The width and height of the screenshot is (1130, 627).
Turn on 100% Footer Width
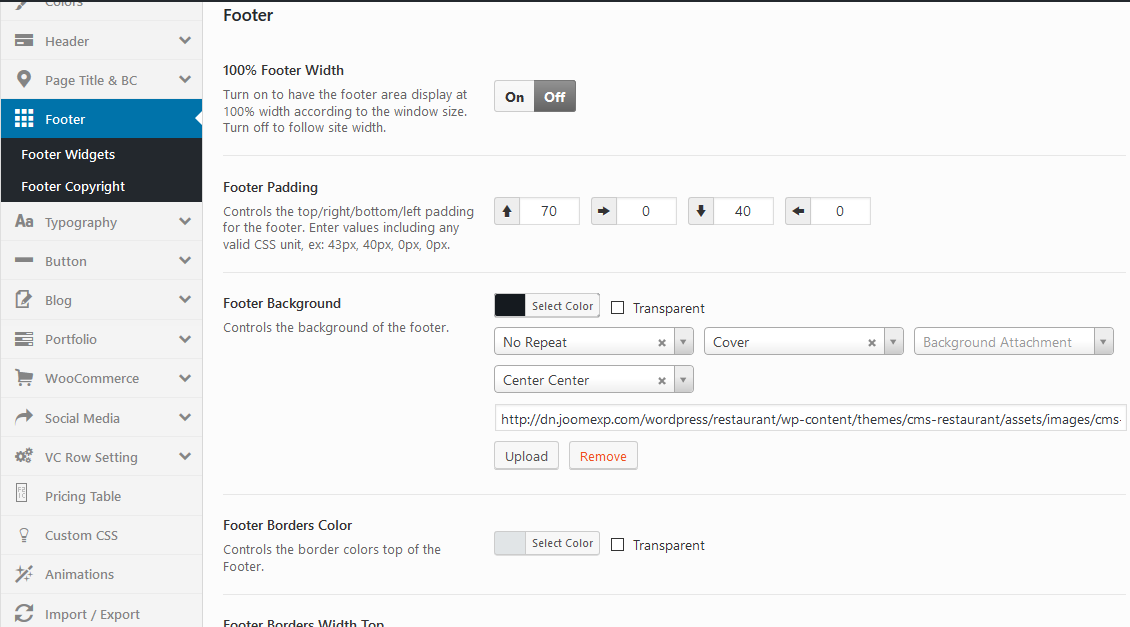pyautogui.click(x=515, y=97)
